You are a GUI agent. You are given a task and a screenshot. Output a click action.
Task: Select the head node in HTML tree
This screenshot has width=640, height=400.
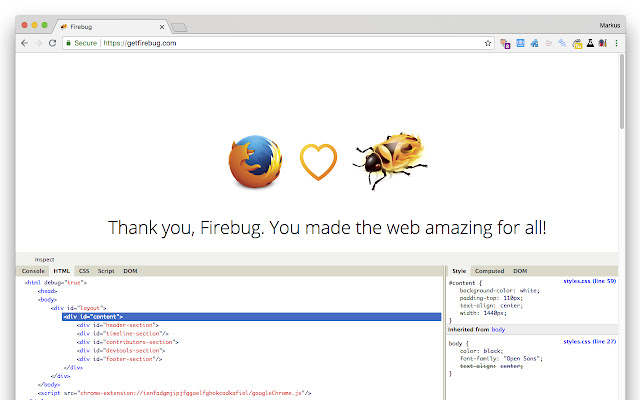[x=47, y=291]
